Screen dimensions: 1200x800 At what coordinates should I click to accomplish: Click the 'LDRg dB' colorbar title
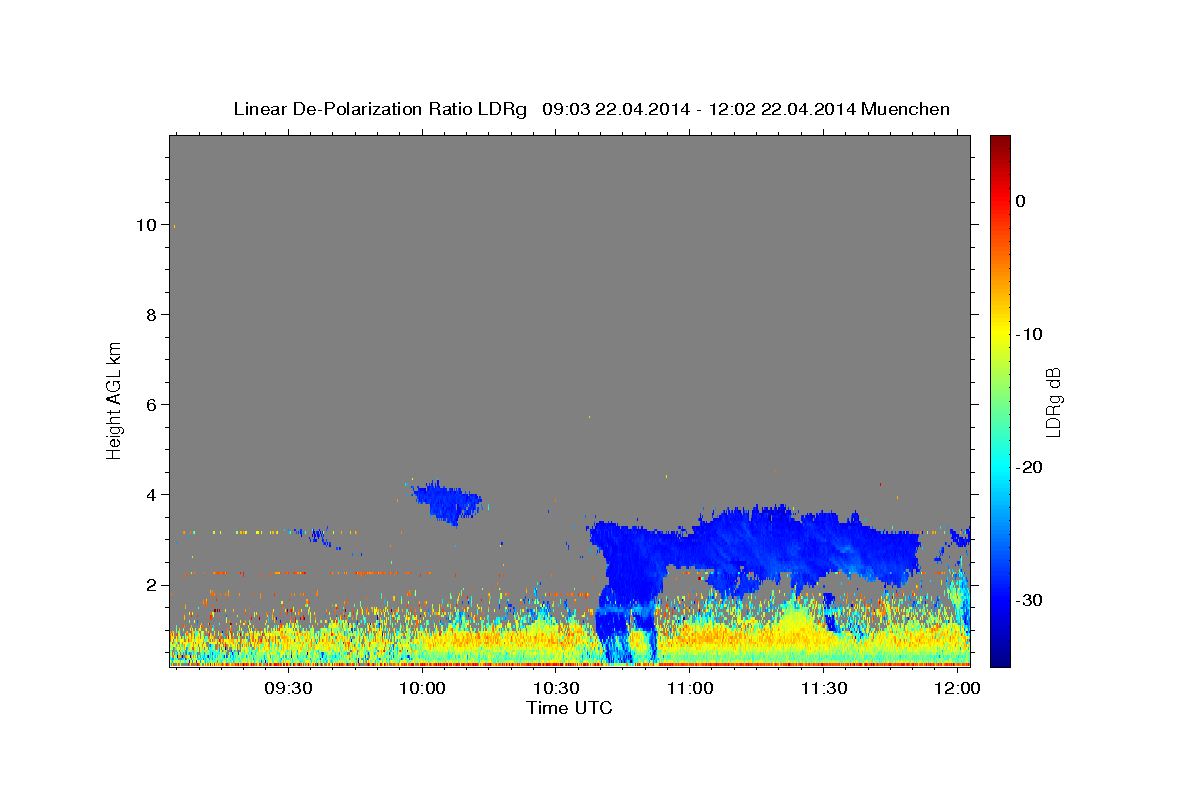click(1053, 401)
